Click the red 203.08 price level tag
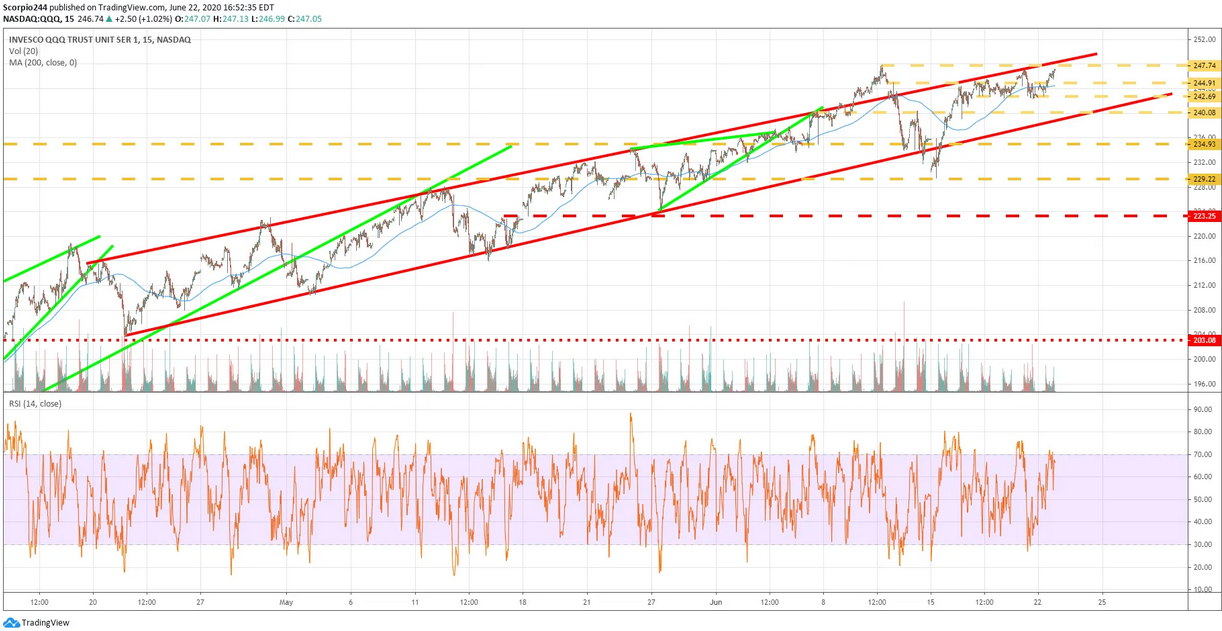The height and width of the screenshot is (631, 1222). click(1202, 340)
